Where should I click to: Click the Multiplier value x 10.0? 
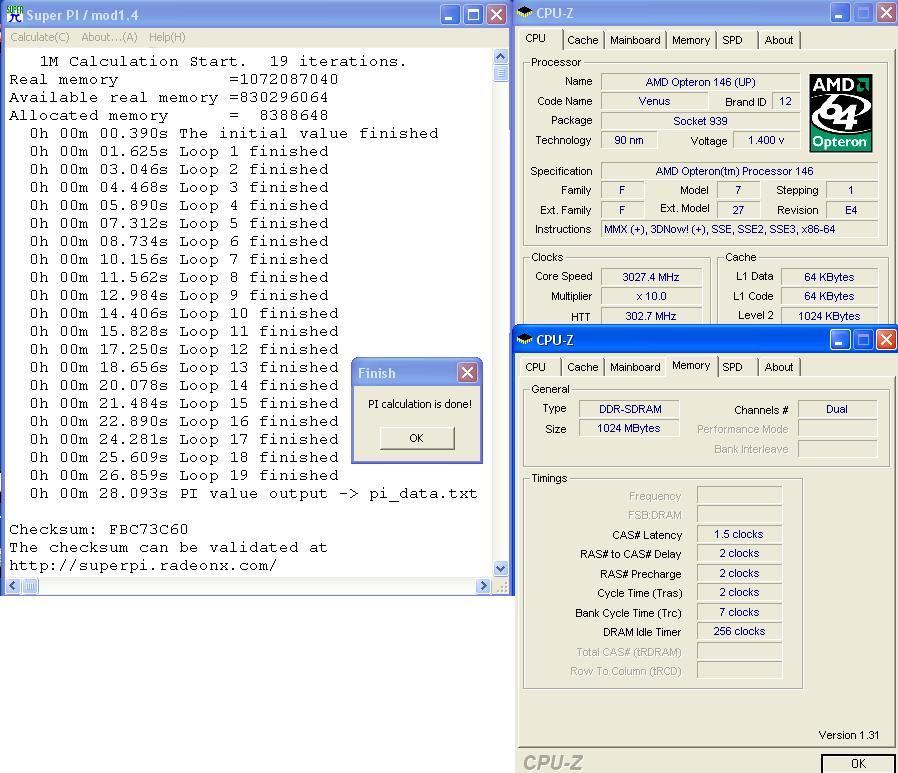651,297
